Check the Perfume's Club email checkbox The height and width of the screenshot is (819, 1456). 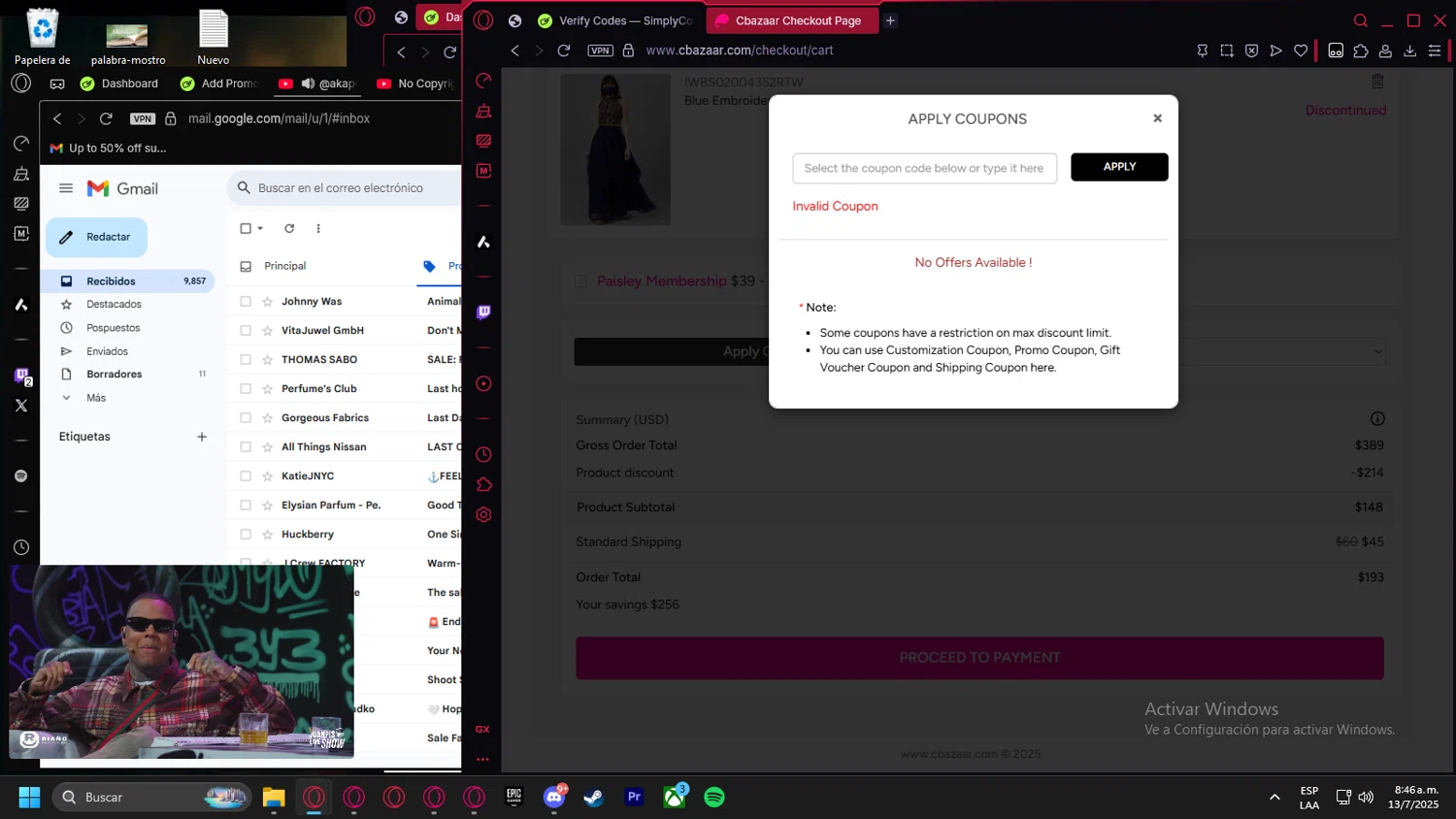[x=246, y=389]
